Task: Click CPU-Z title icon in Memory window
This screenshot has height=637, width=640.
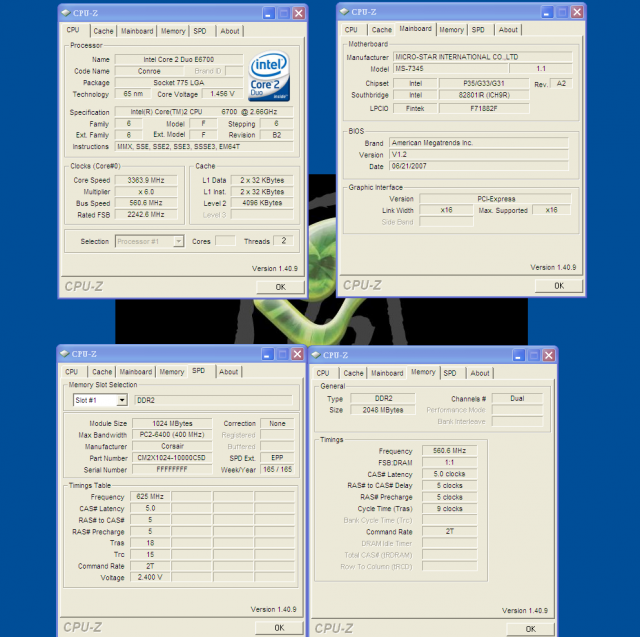Action: coord(316,355)
